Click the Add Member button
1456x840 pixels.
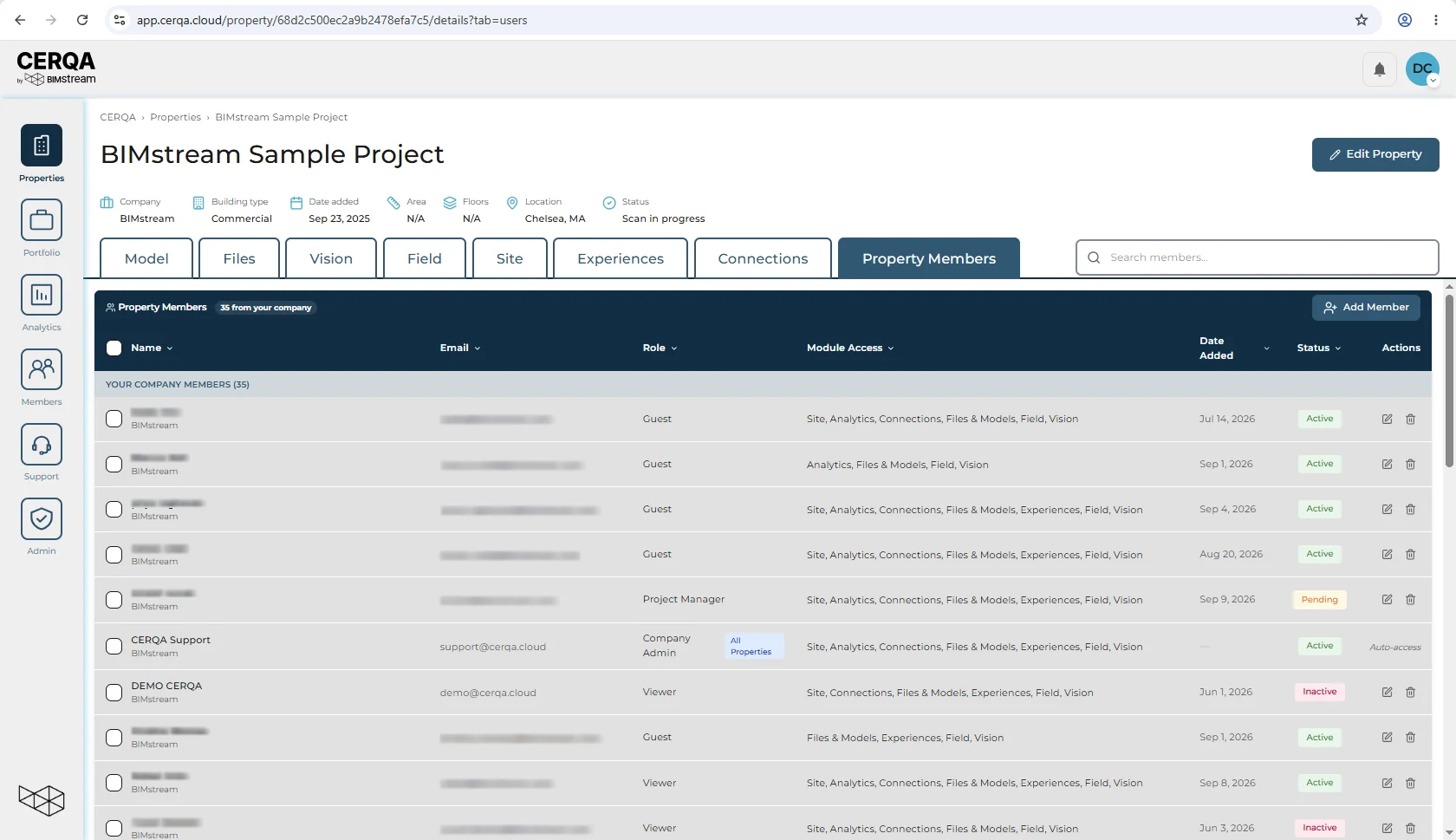(1366, 307)
